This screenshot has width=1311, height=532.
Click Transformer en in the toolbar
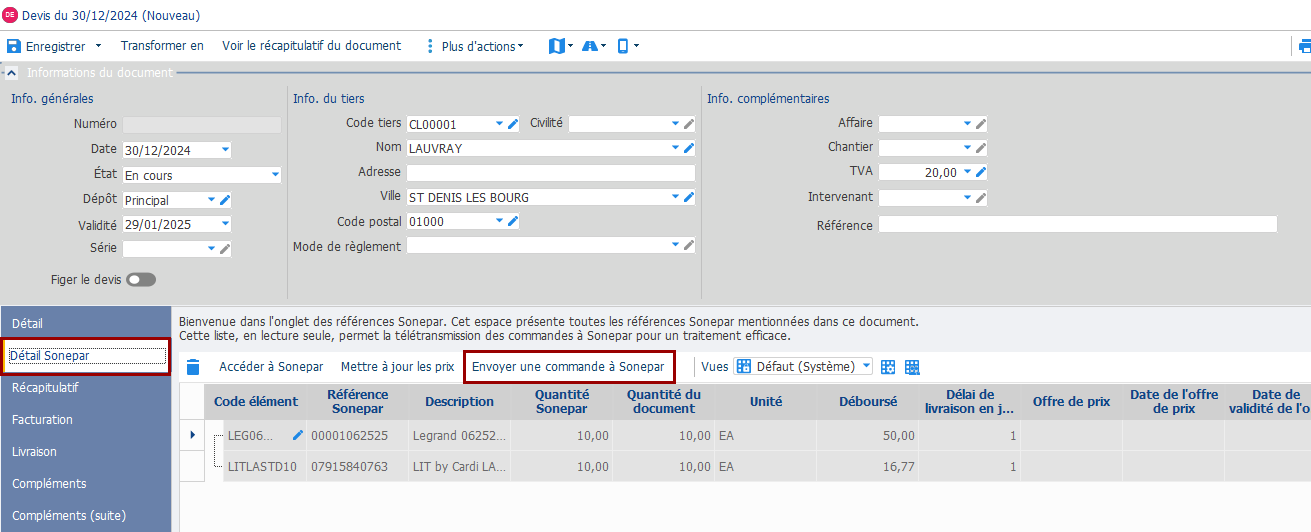pyautogui.click(x=162, y=46)
